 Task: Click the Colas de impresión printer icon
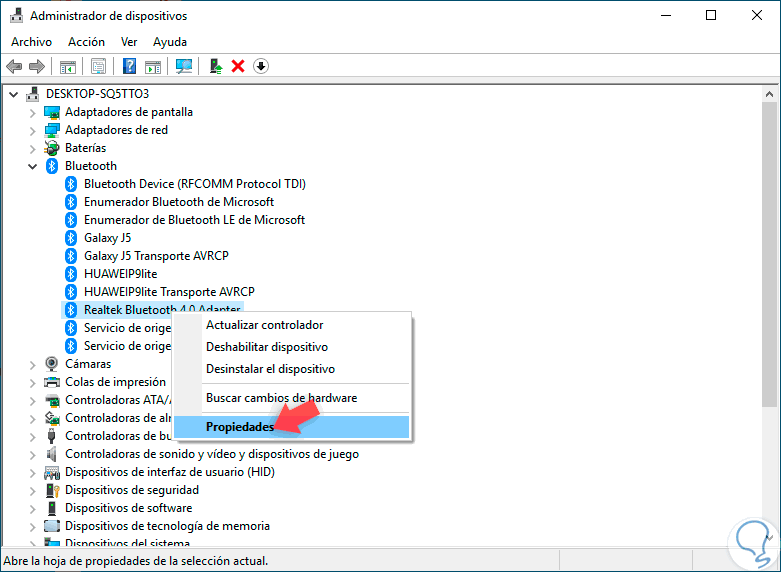[x=52, y=382]
